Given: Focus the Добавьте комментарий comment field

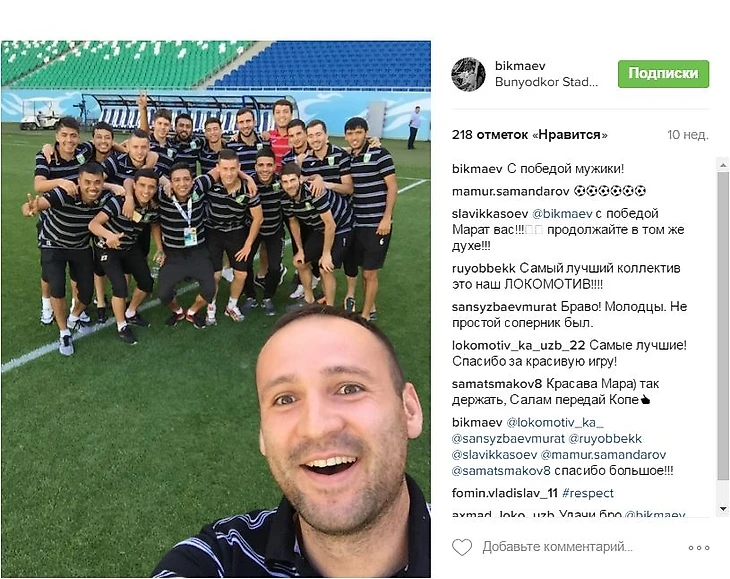Looking at the screenshot, I should click(557, 546).
